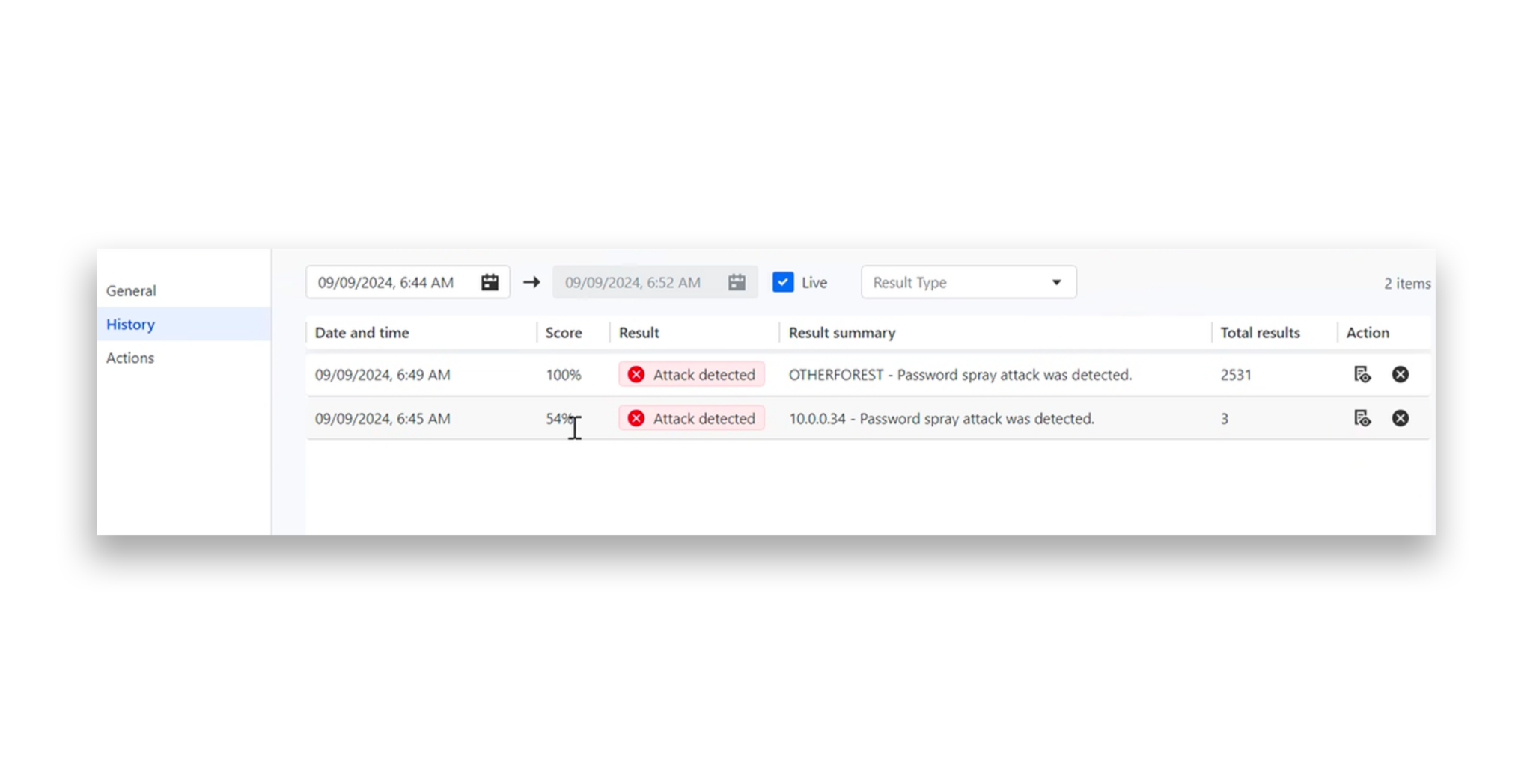Select the History section
This screenshot has height=784, width=1533.
click(x=129, y=324)
